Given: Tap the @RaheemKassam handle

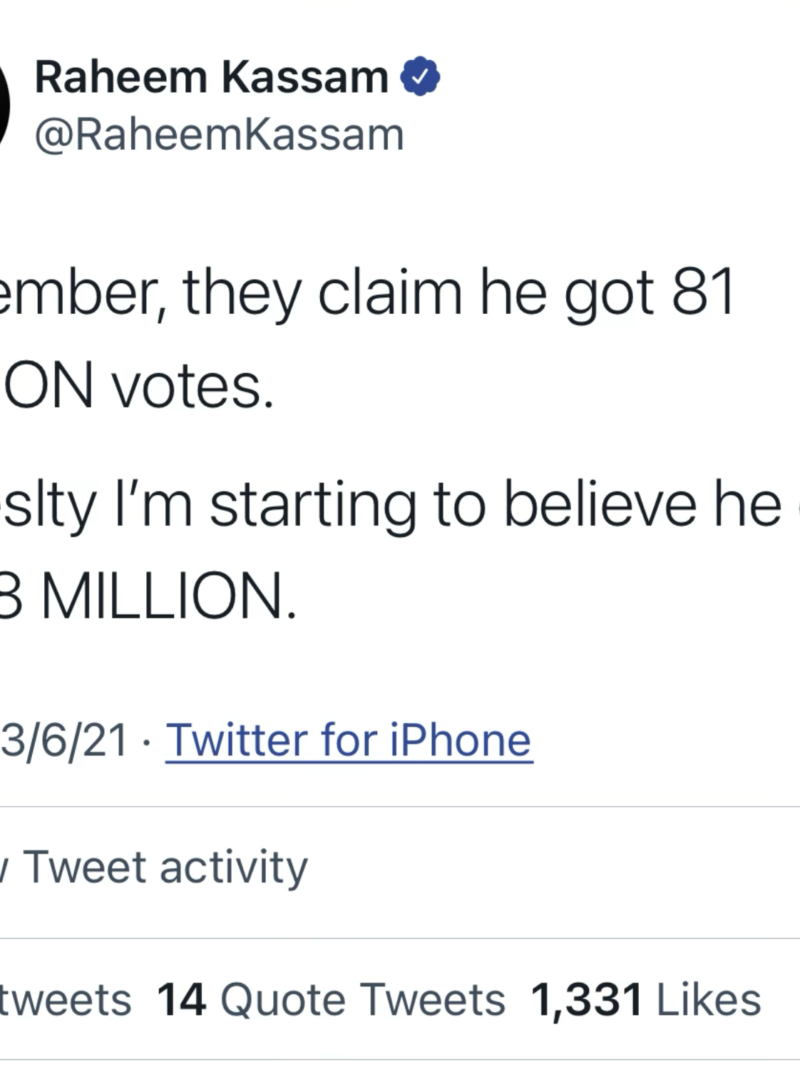Looking at the screenshot, I should pos(219,134).
